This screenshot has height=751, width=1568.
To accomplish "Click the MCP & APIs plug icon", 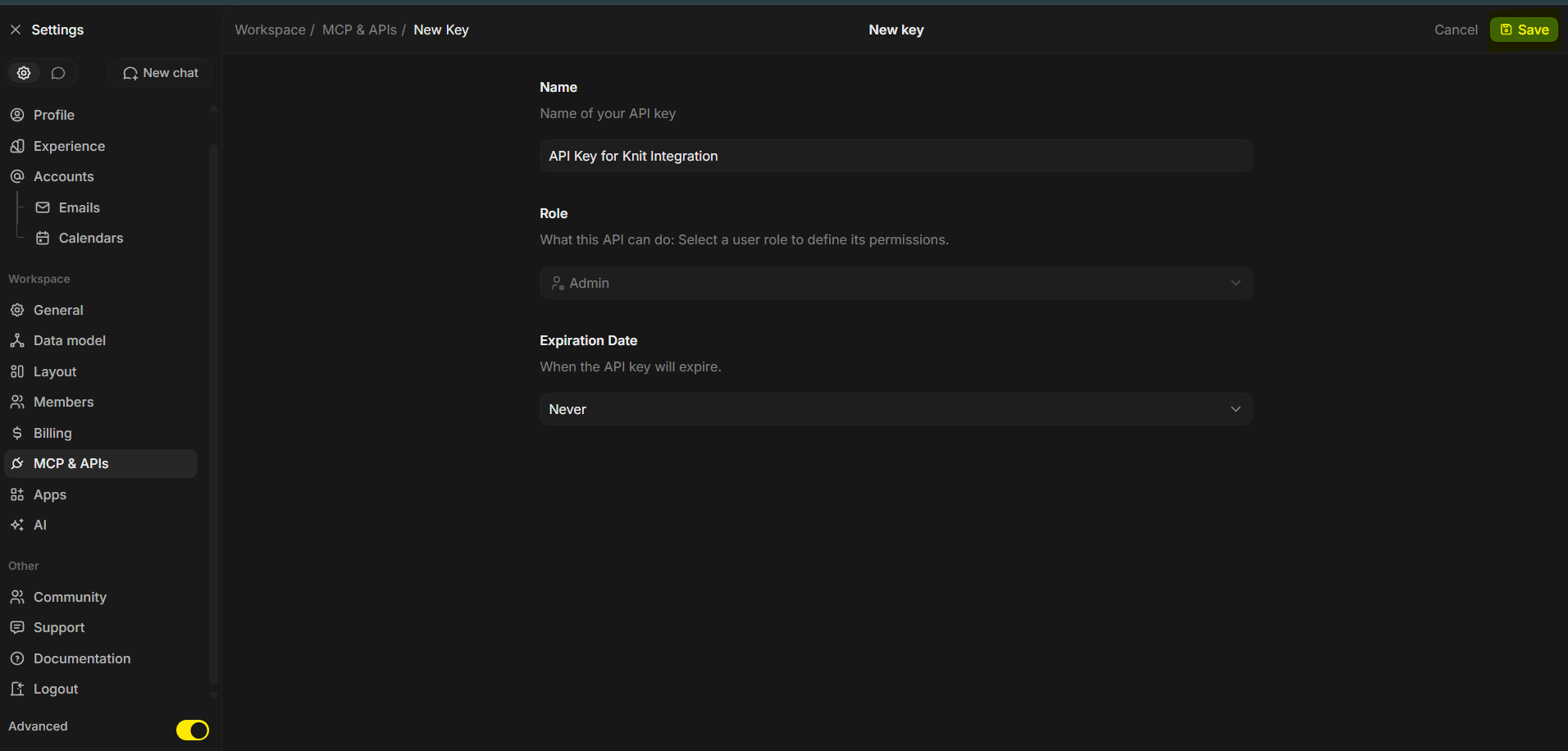I will tap(17, 463).
